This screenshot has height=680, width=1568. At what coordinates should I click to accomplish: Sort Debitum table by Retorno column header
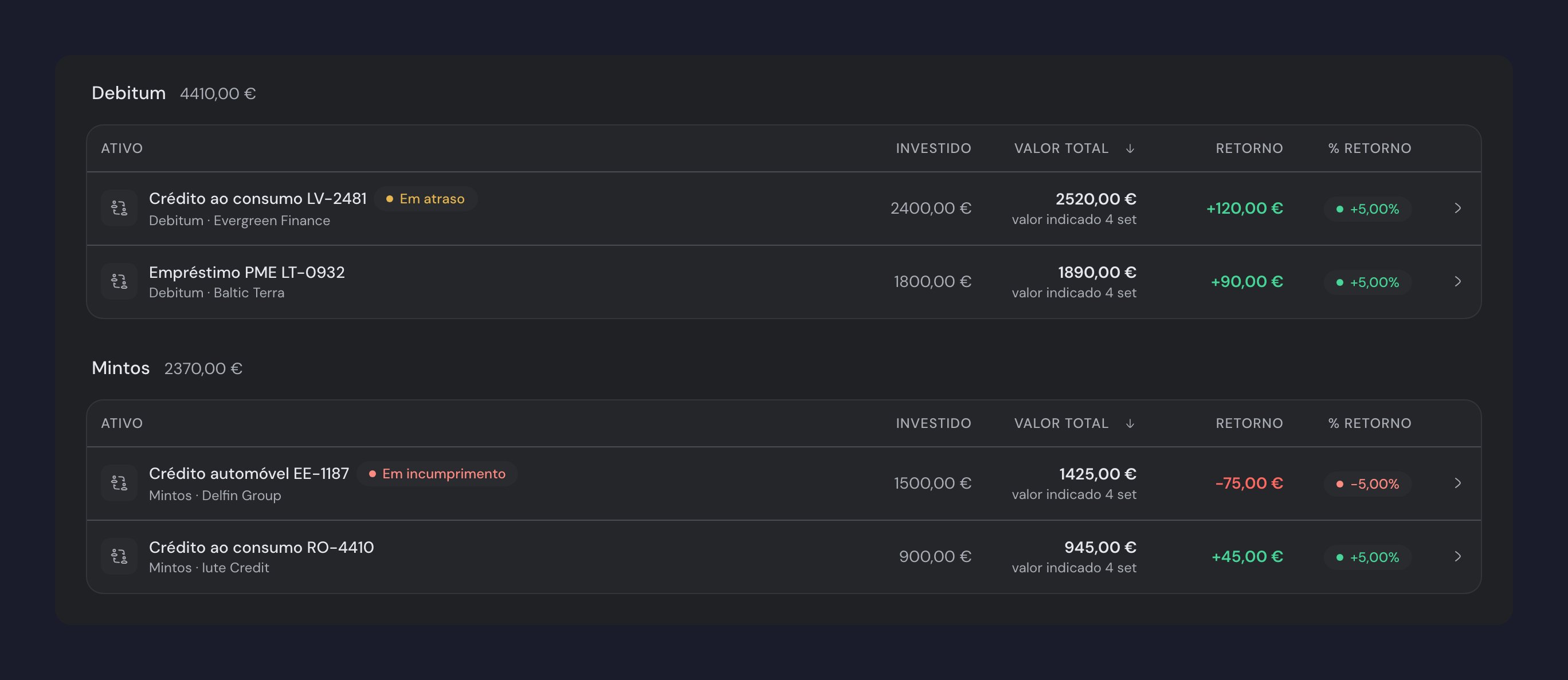click(x=1249, y=148)
